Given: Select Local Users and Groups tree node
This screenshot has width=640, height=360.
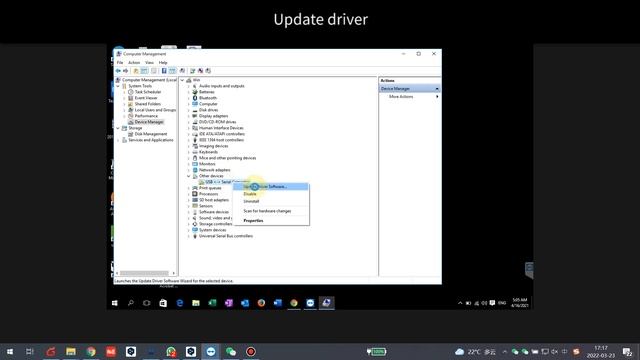Looking at the screenshot, I should [x=155, y=110].
